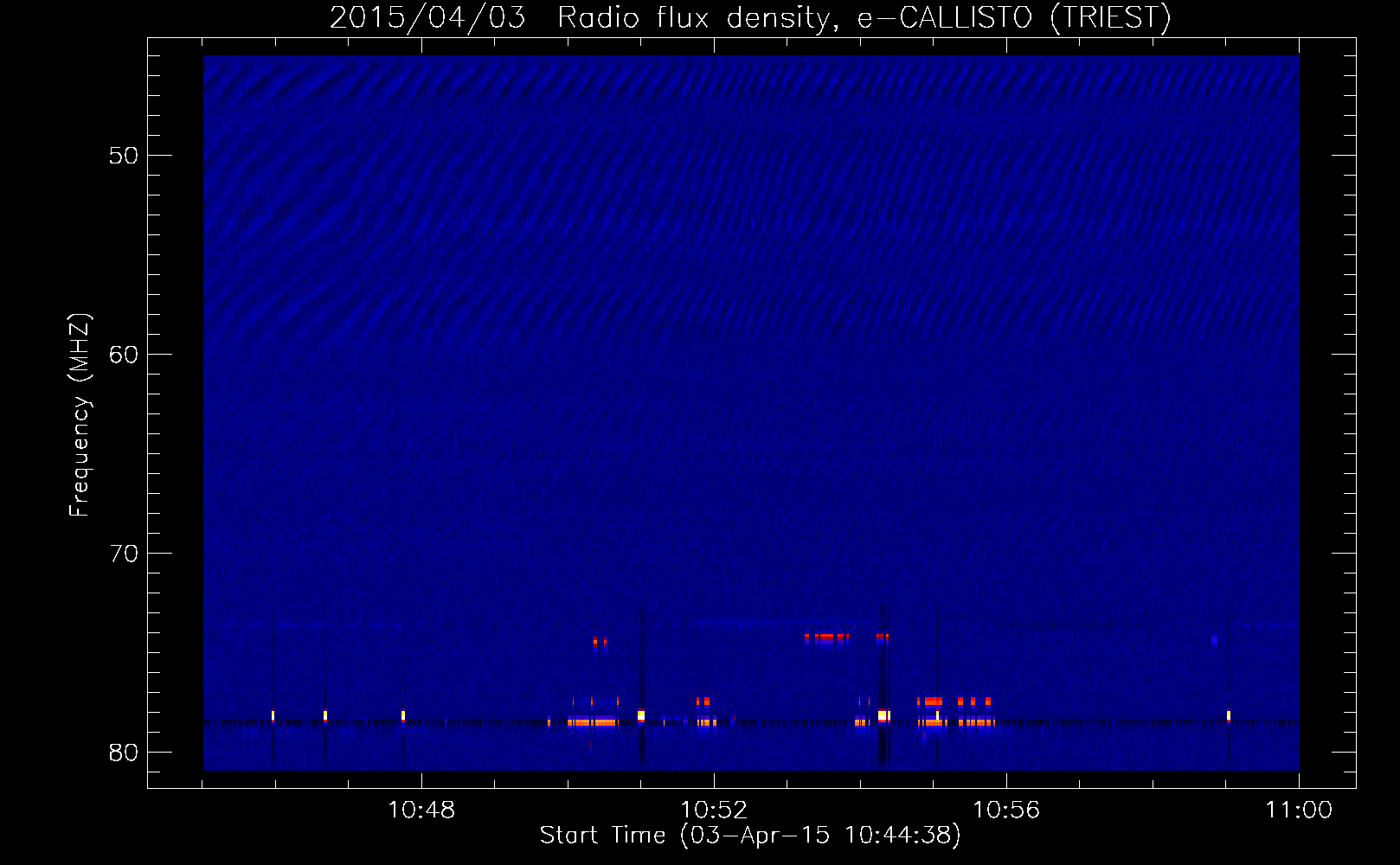1400x865 pixels.
Task: Click the '70' frequency tick label
Action: point(124,554)
